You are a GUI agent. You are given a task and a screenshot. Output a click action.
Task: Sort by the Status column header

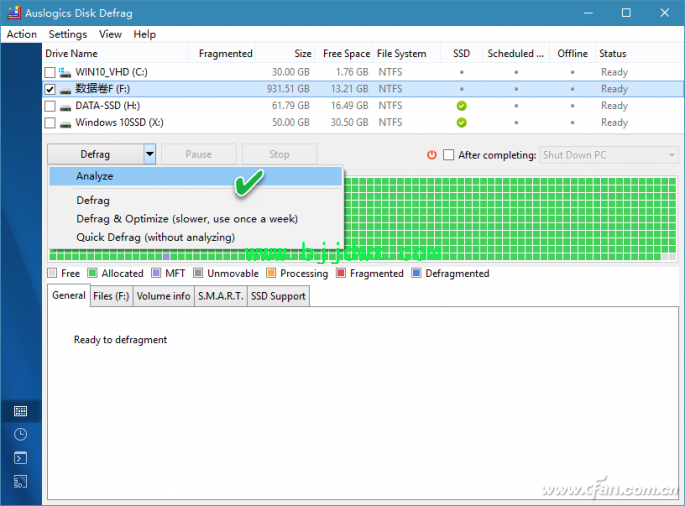tap(639, 53)
